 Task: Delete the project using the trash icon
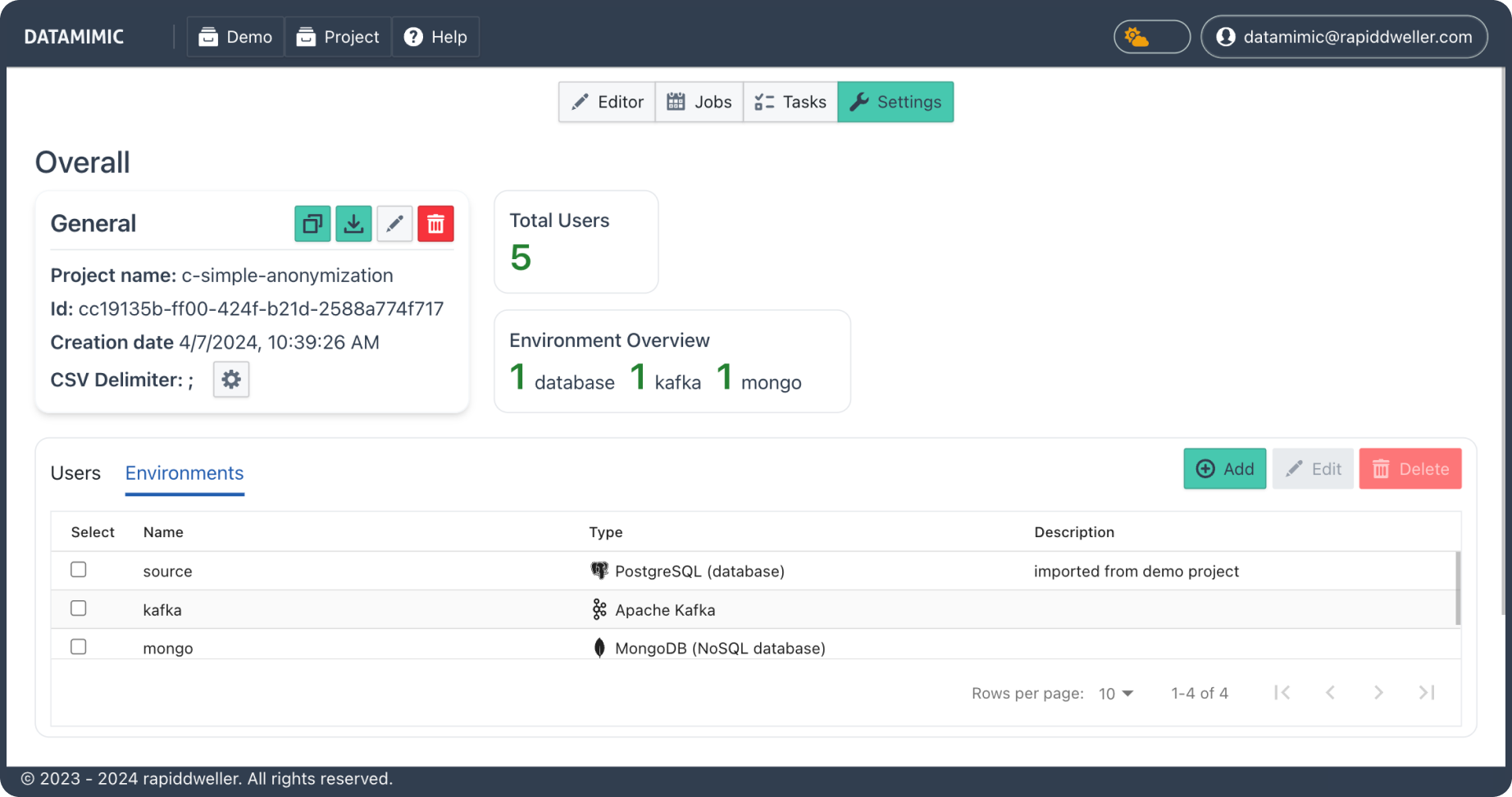click(x=435, y=223)
